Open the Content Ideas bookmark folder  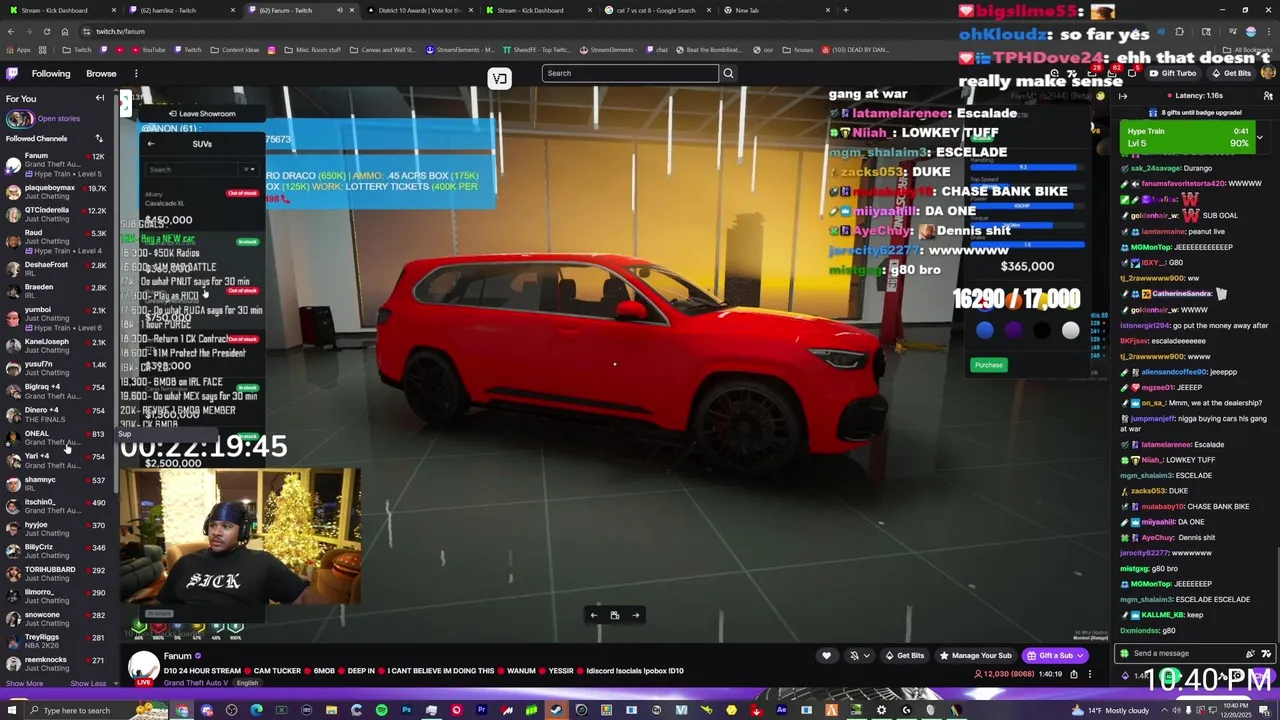click(235, 49)
